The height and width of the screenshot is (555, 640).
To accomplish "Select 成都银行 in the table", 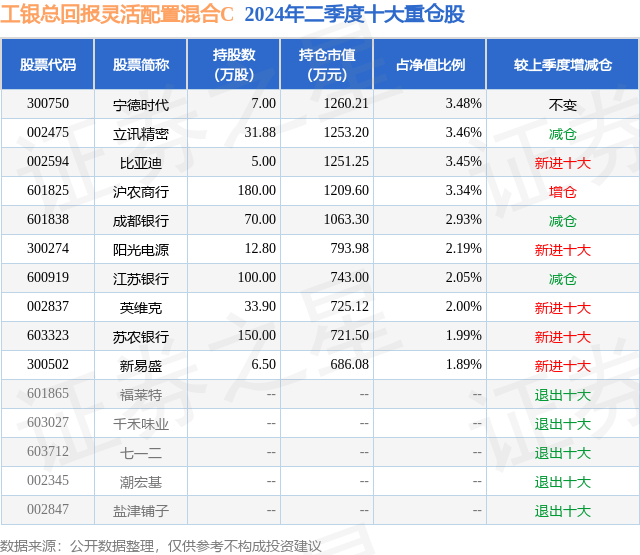I will click(x=141, y=221).
